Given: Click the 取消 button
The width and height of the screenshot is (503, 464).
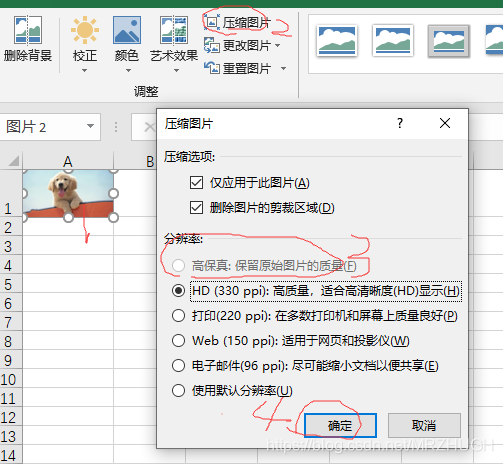Looking at the screenshot, I should point(424,425).
